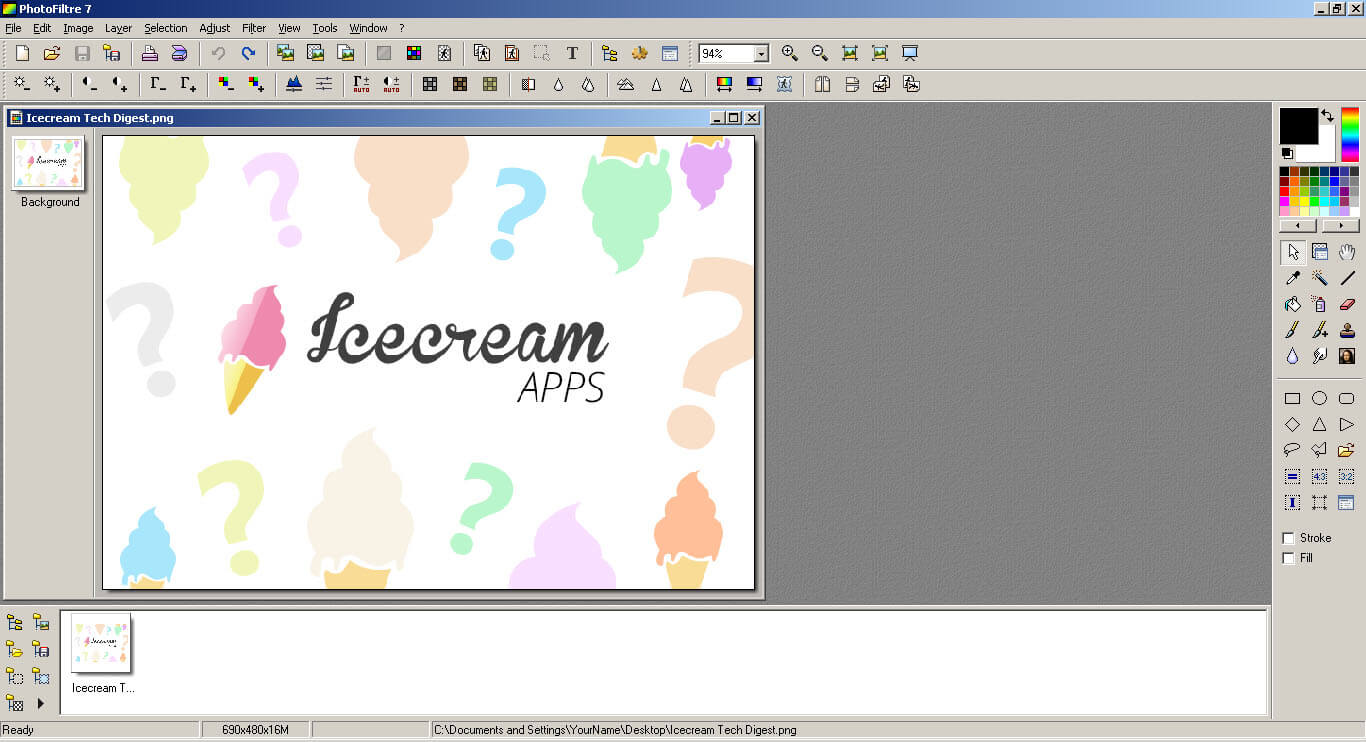Select the Magic wand tool
This screenshot has height=742, width=1366.
(1319, 278)
